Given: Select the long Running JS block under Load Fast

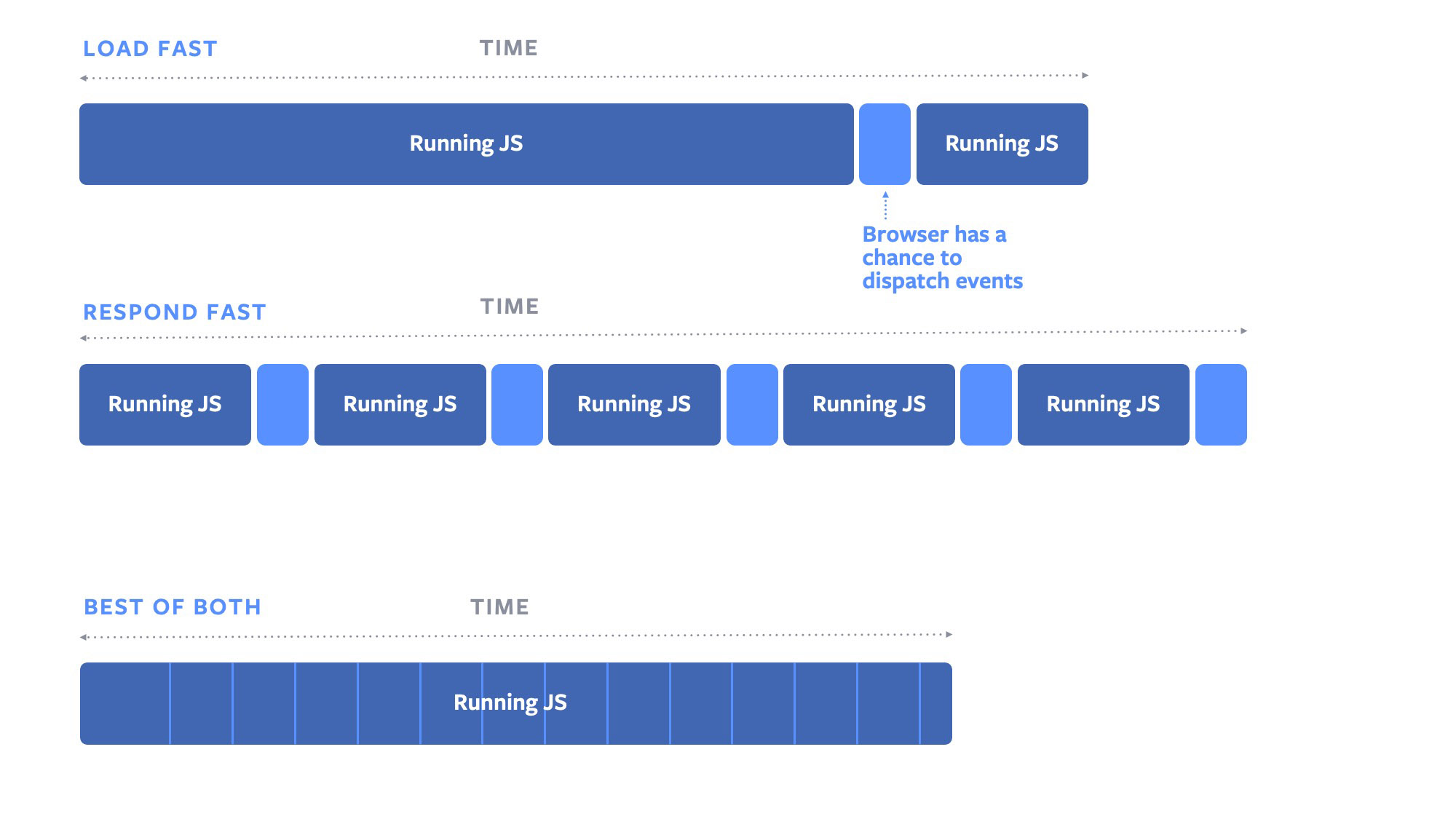Looking at the screenshot, I should (x=466, y=144).
